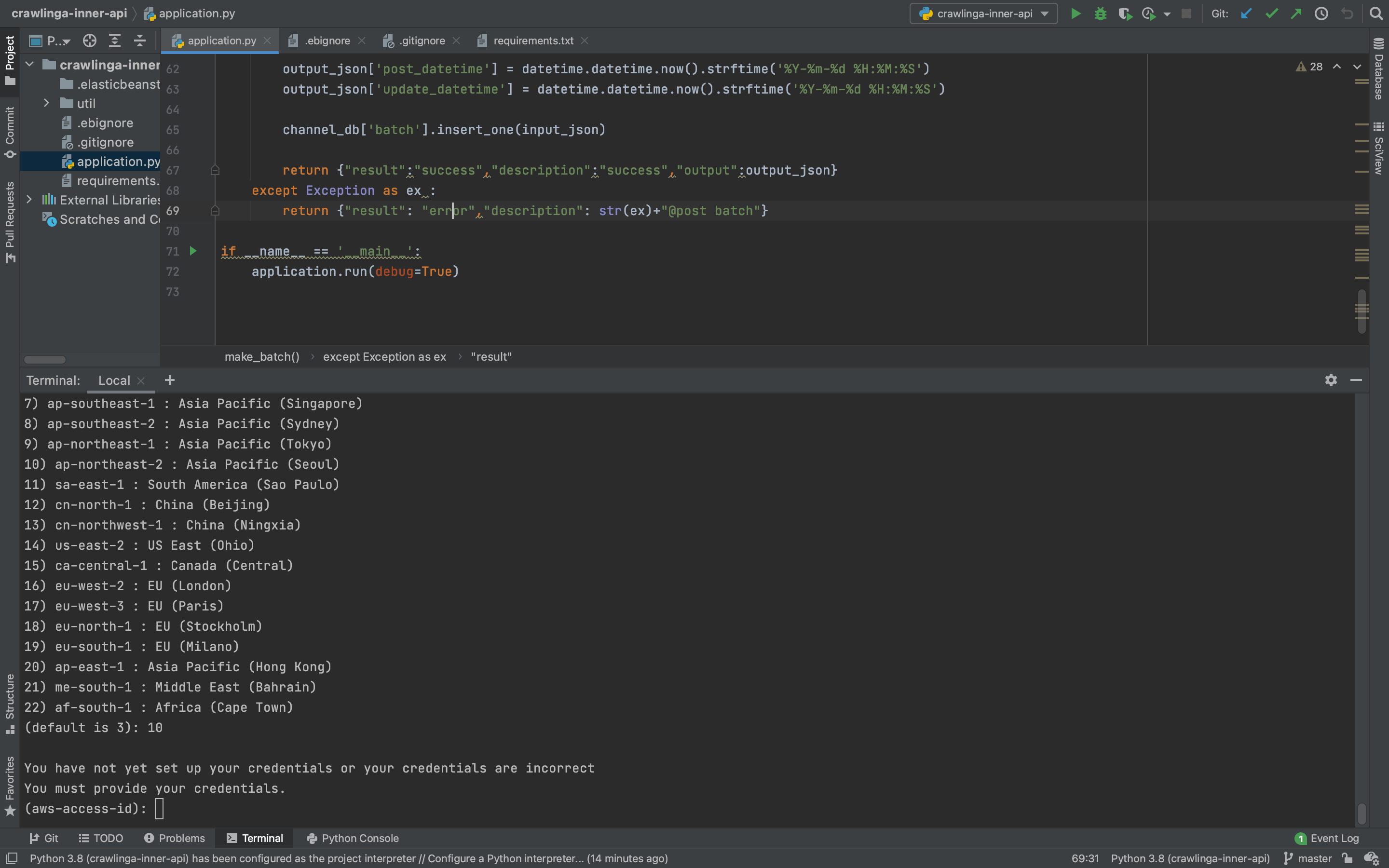This screenshot has width=1389, height=868.
Task: Open the Problems tool window
Action: coord(175,838)
